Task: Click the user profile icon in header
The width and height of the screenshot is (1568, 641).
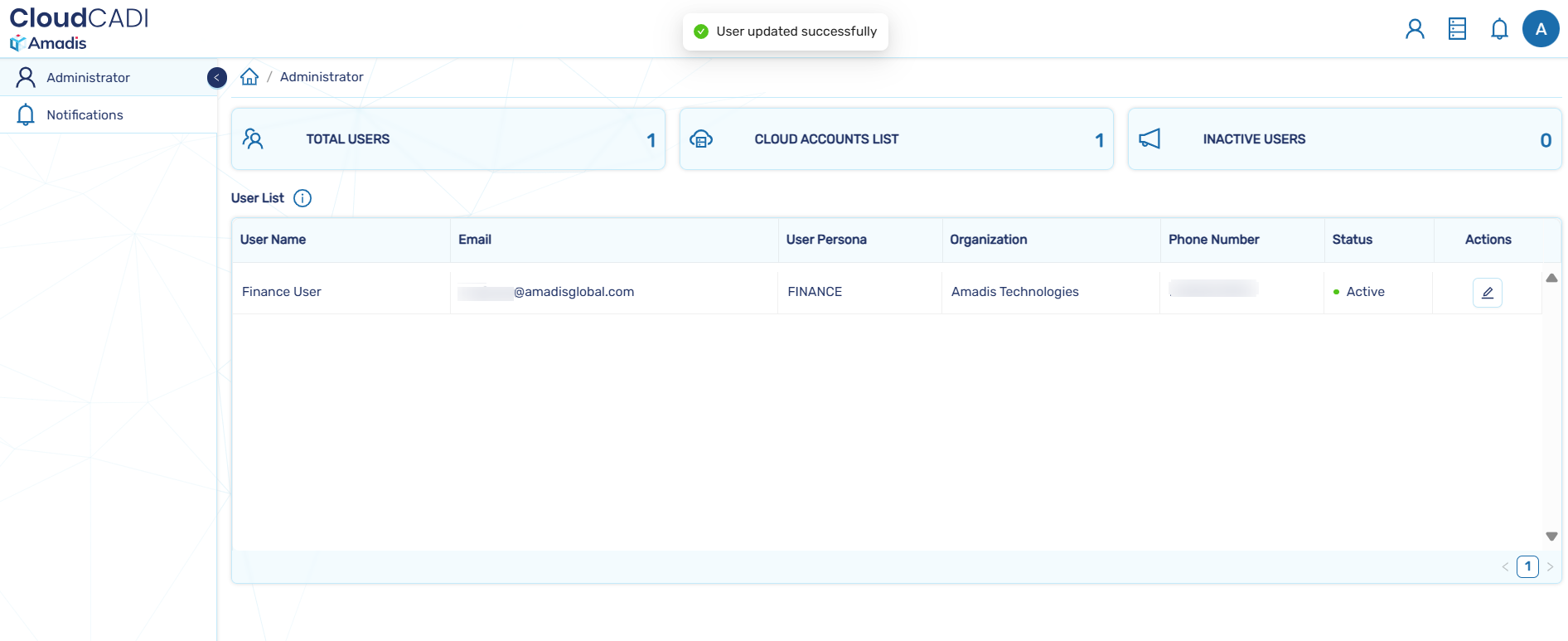Action: click(x=1415, y=29)
